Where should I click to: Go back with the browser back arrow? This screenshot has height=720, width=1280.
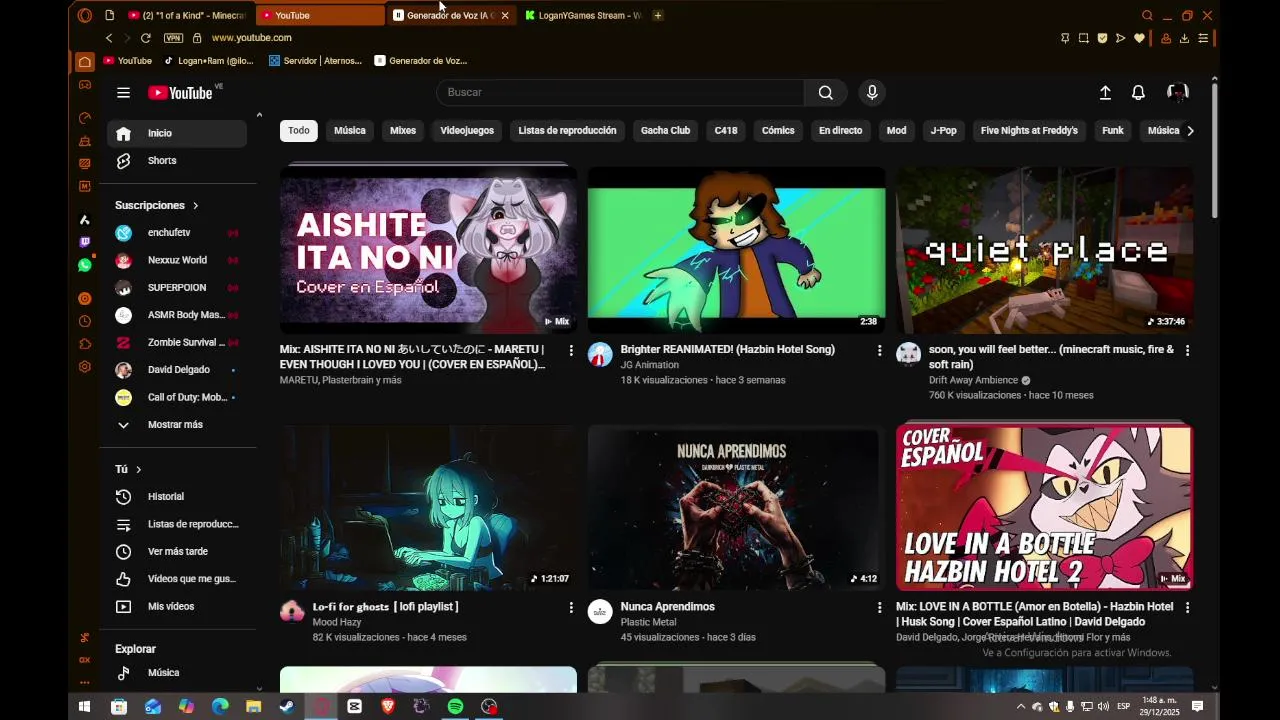tap(109, 38)
